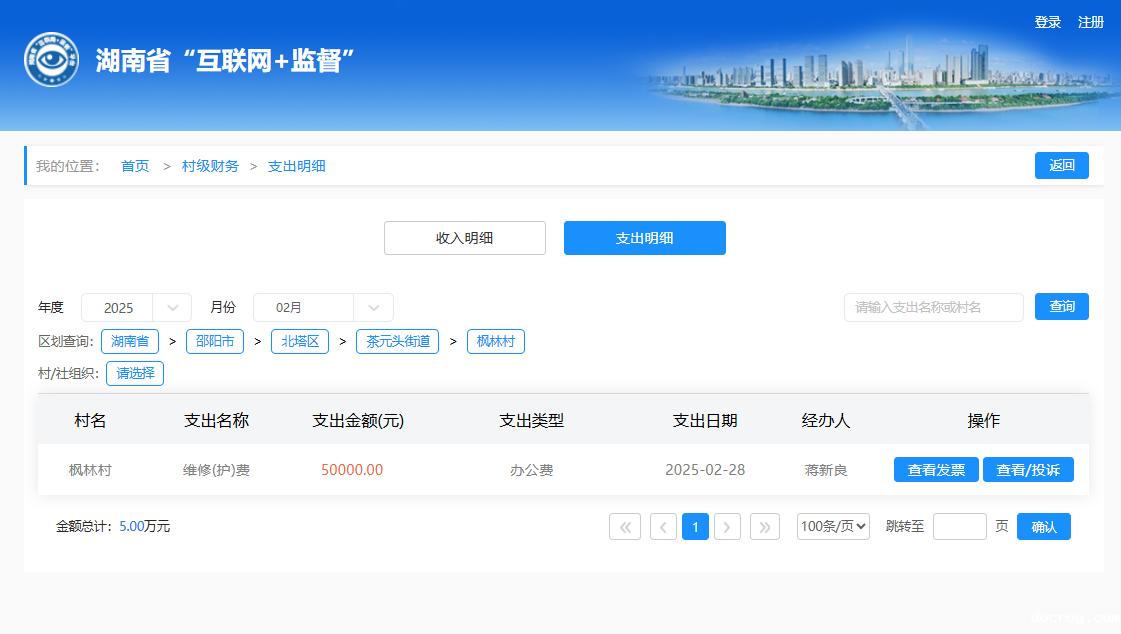The image size is (1121, 634).
Task: Open the 年度 2025 year dropdown
Action: coord(136,308)
